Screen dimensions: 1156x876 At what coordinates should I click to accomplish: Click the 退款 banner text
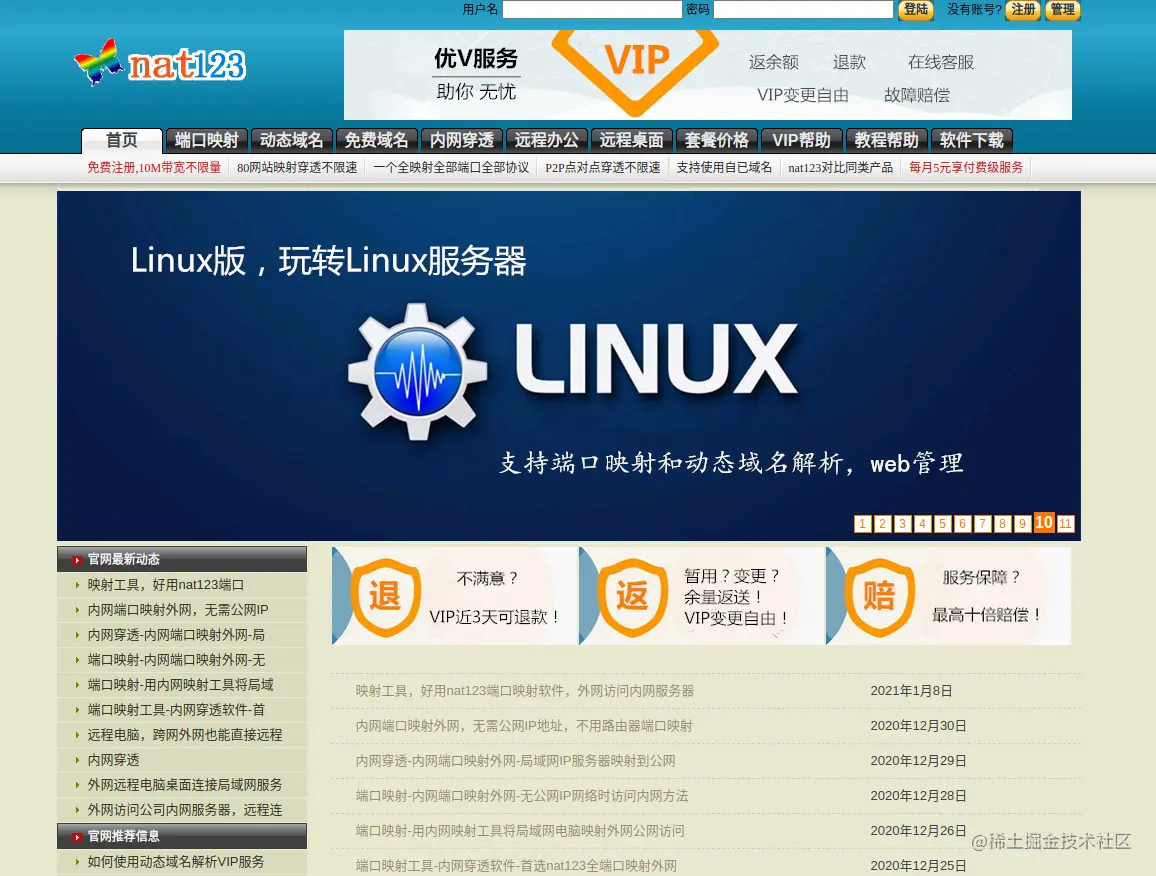point(849,62)
